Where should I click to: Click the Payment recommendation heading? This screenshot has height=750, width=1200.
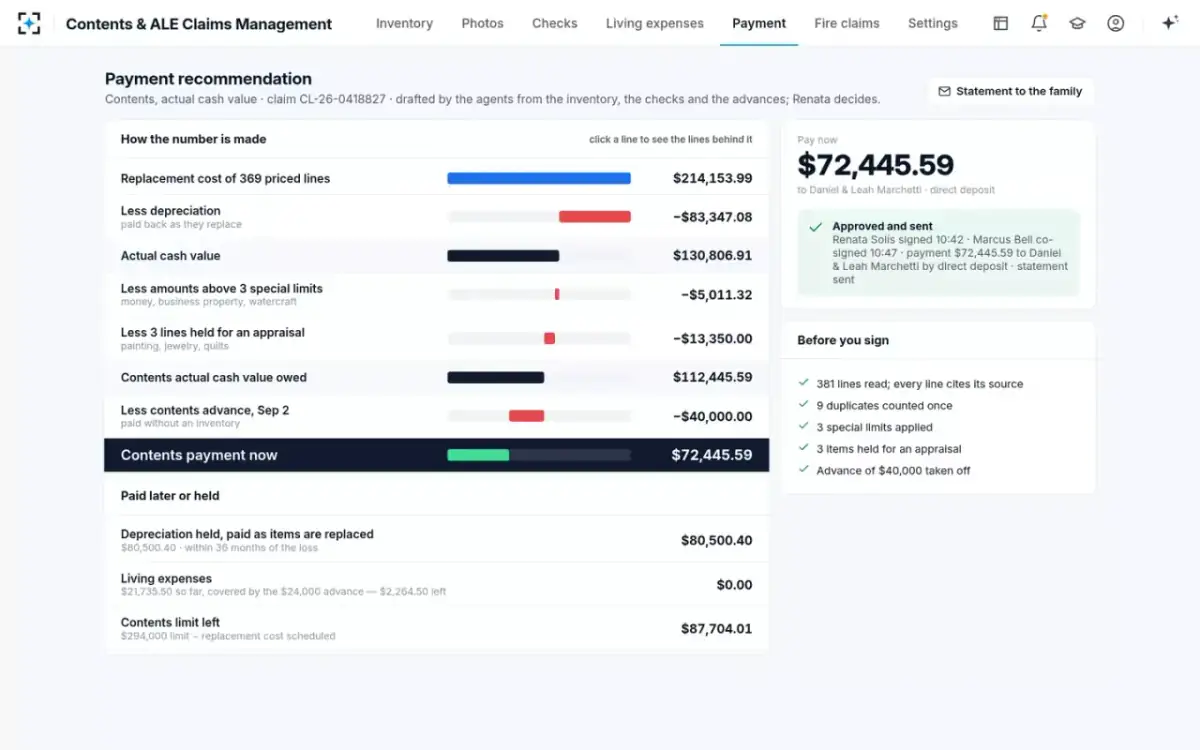208,78
